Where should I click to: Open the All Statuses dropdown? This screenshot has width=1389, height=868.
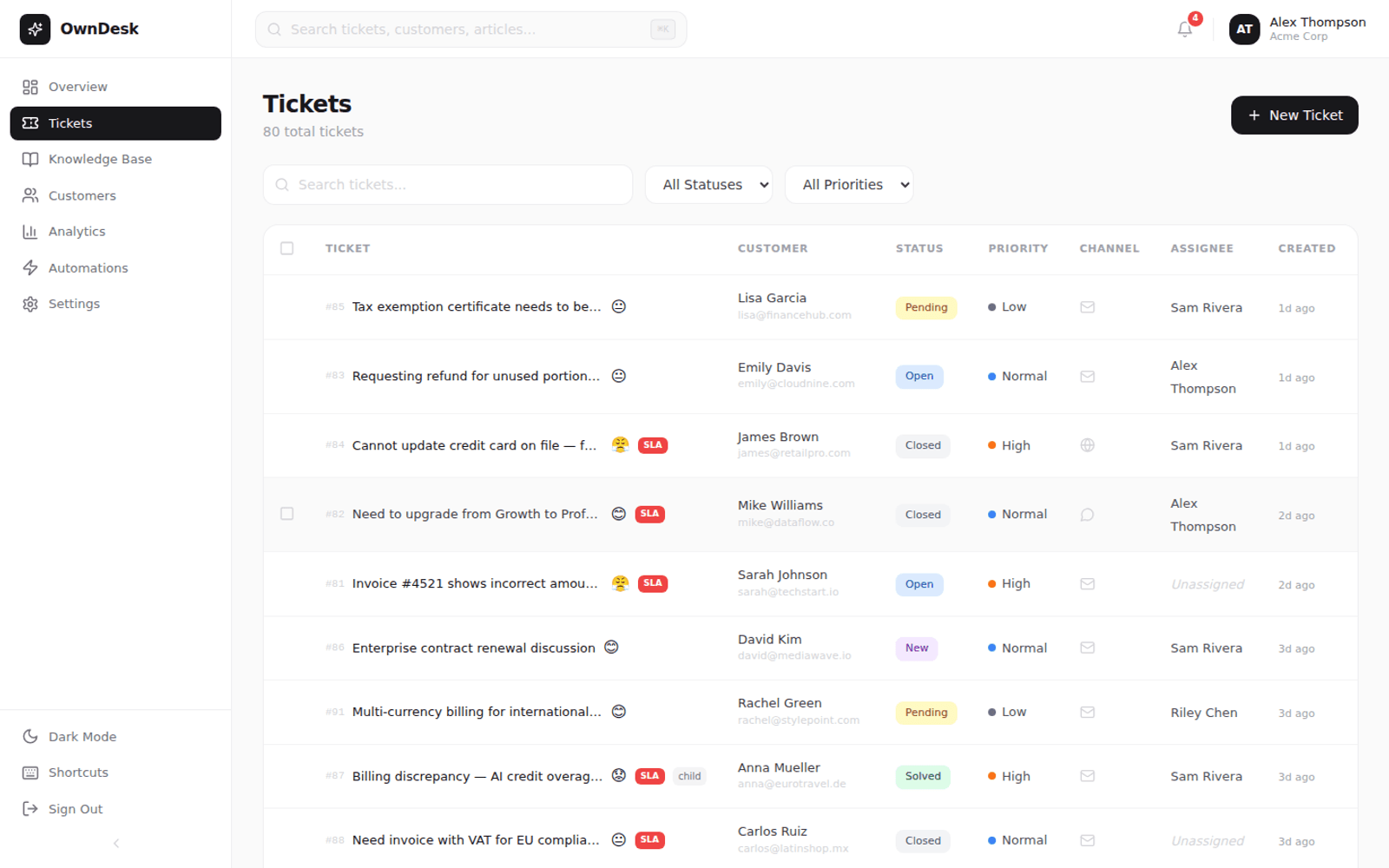point(708,185)
